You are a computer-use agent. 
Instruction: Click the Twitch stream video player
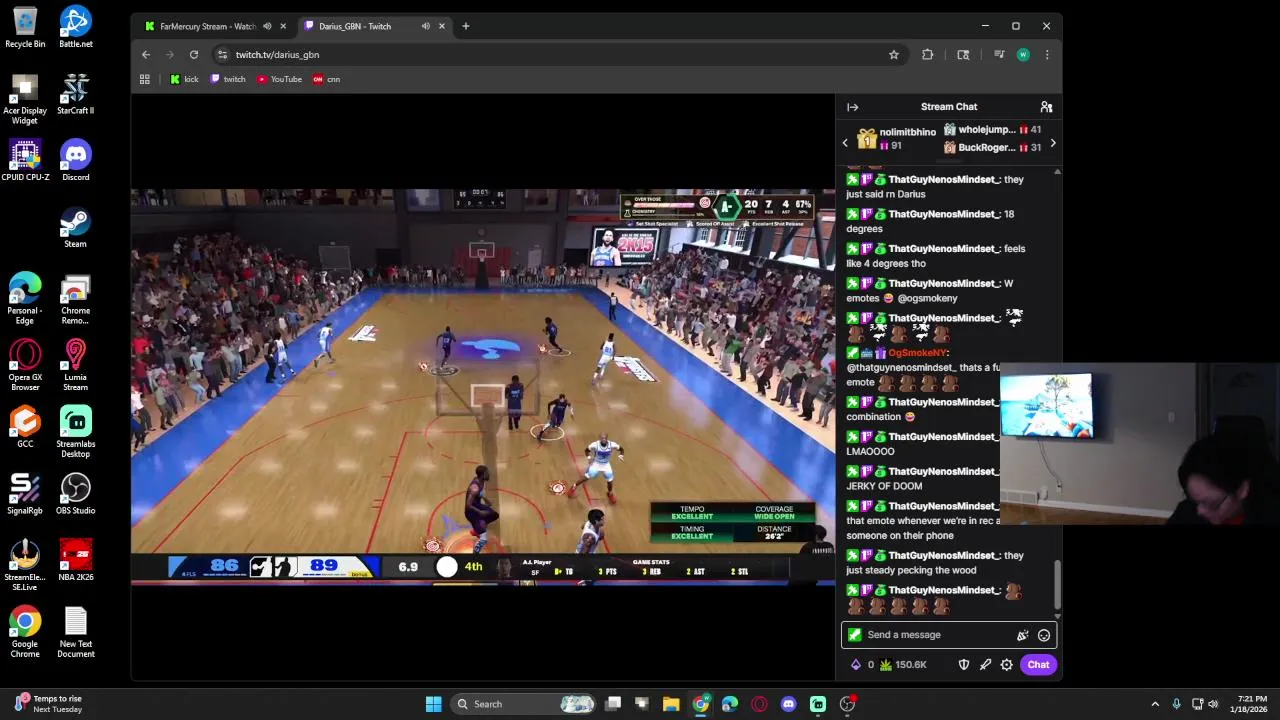(483, 385)
